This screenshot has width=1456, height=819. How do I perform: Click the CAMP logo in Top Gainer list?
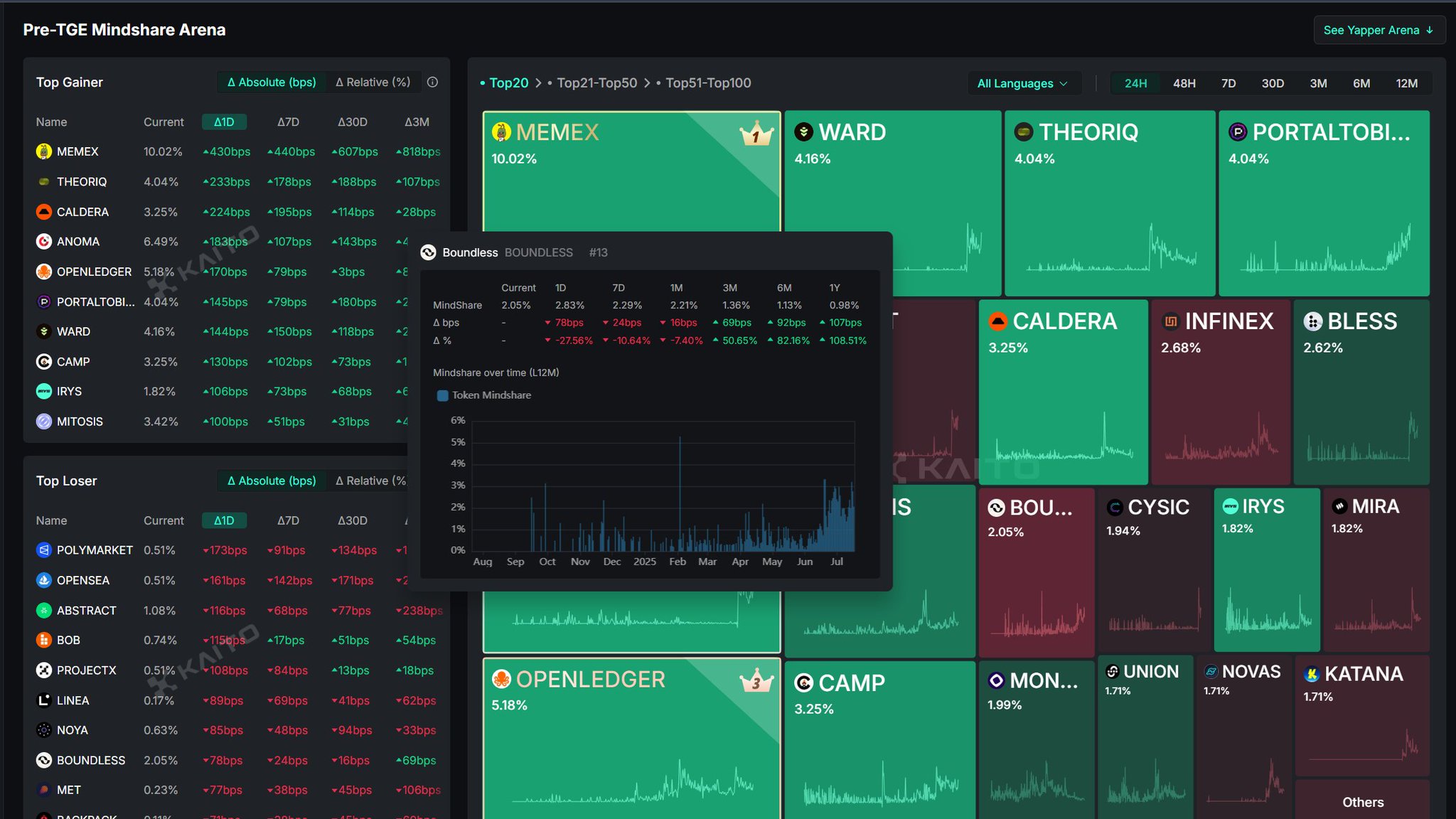(44, 362)
